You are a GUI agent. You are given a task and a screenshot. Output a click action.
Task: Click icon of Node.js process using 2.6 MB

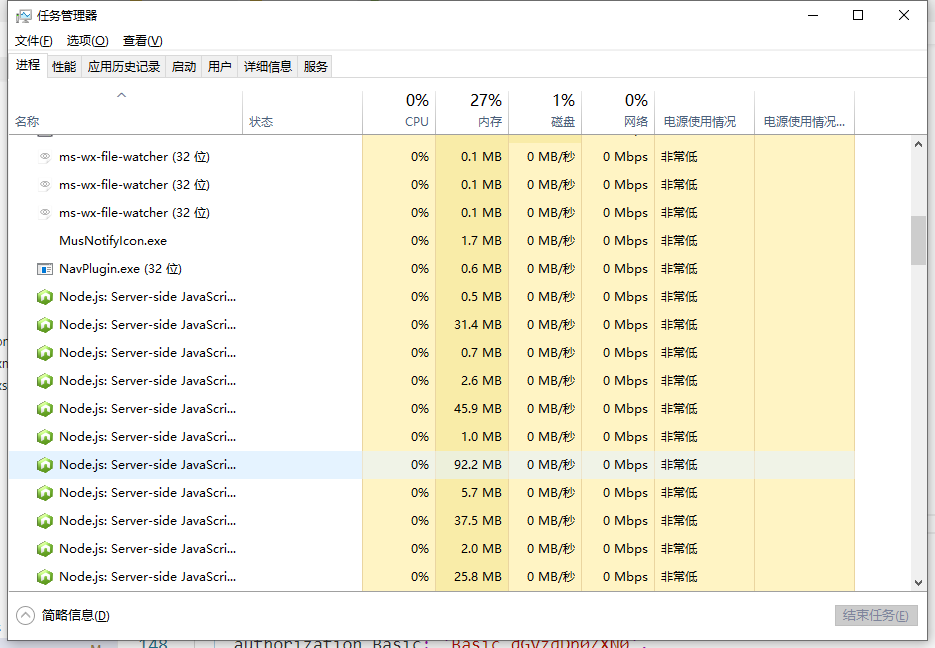pos(45,381)
